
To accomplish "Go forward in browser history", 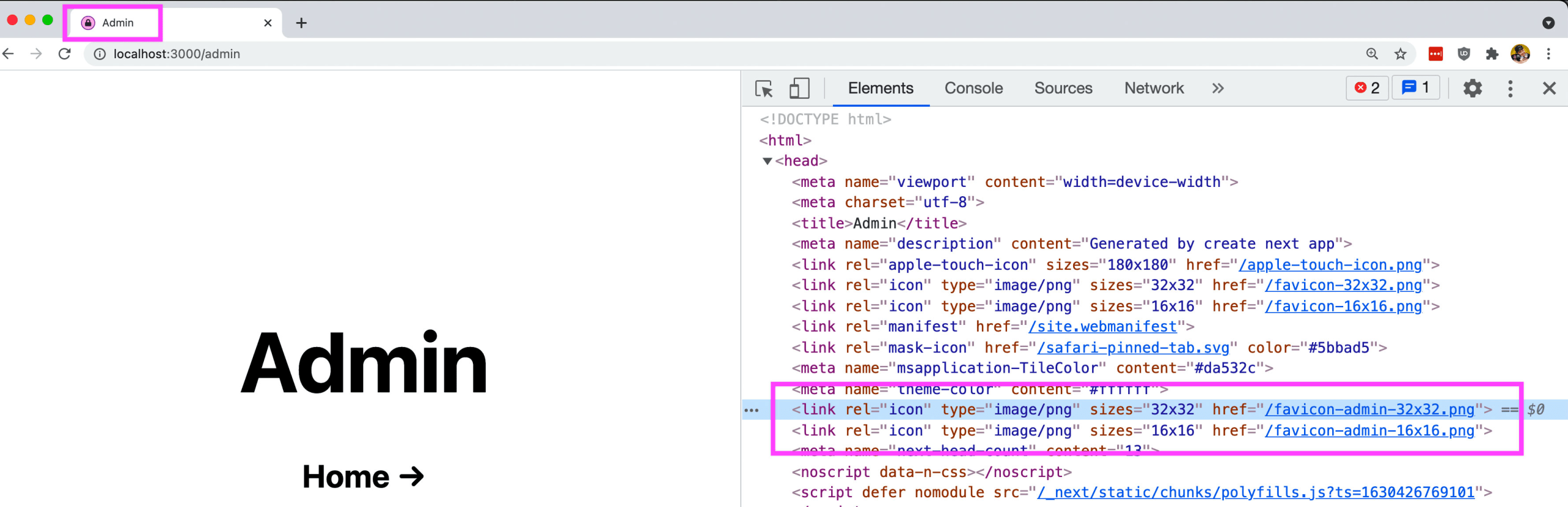I will 36,54.
